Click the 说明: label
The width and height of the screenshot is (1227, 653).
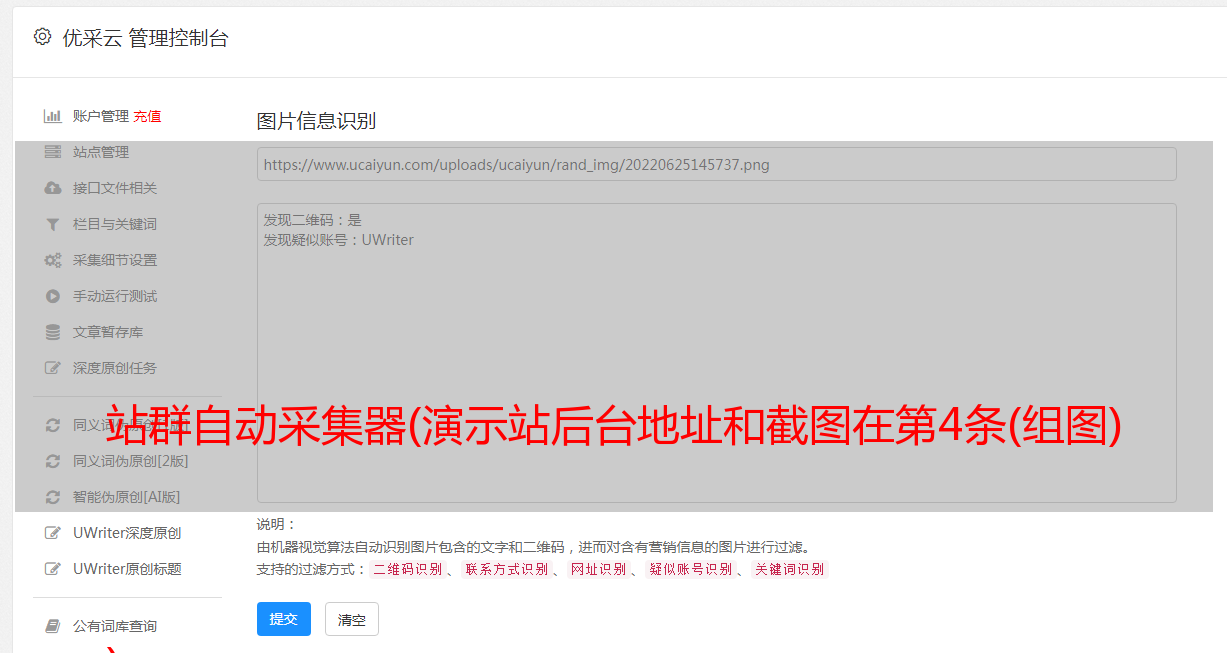pyautogui.click(x=277, y=524)
